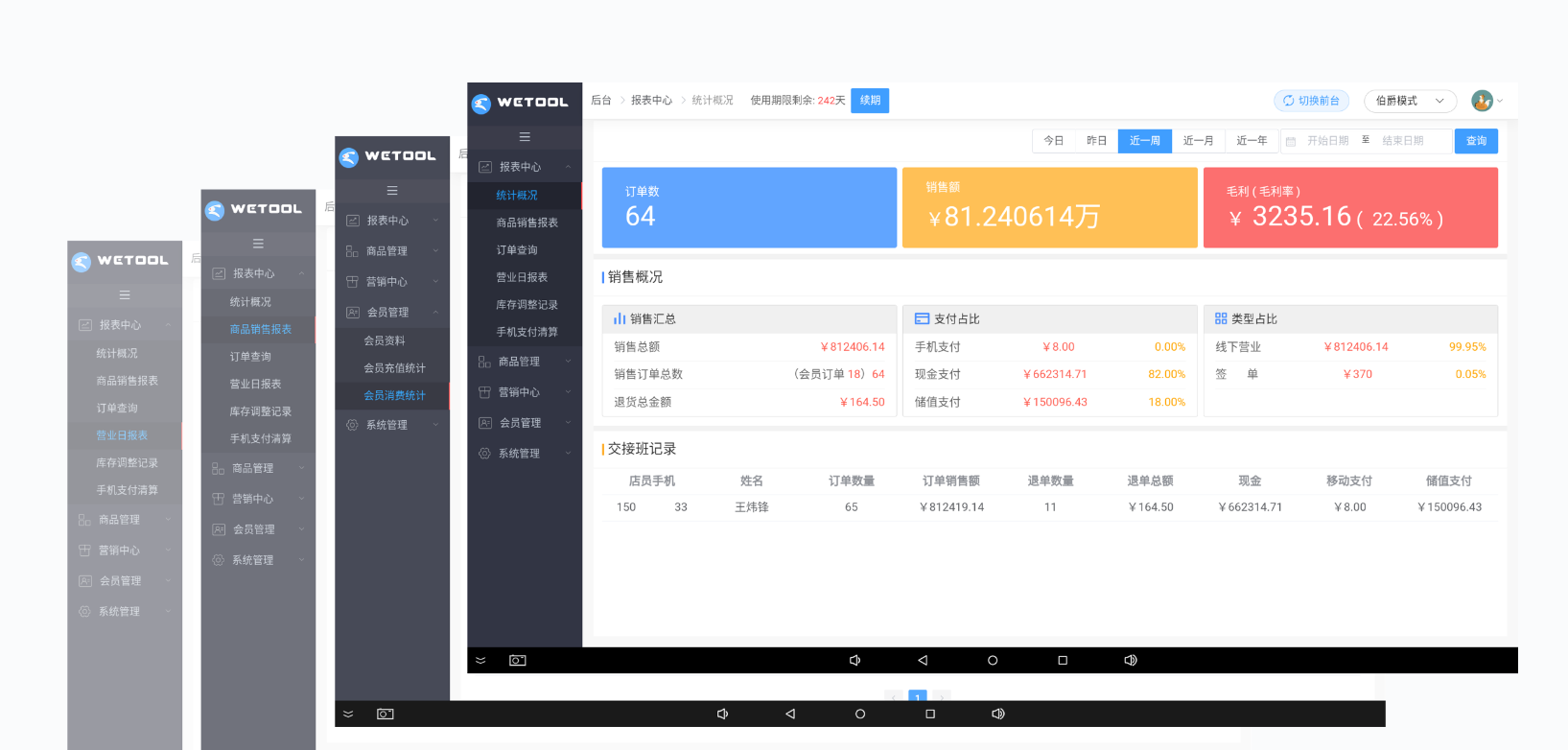Click page 1 button in the second window

(918, 696)
